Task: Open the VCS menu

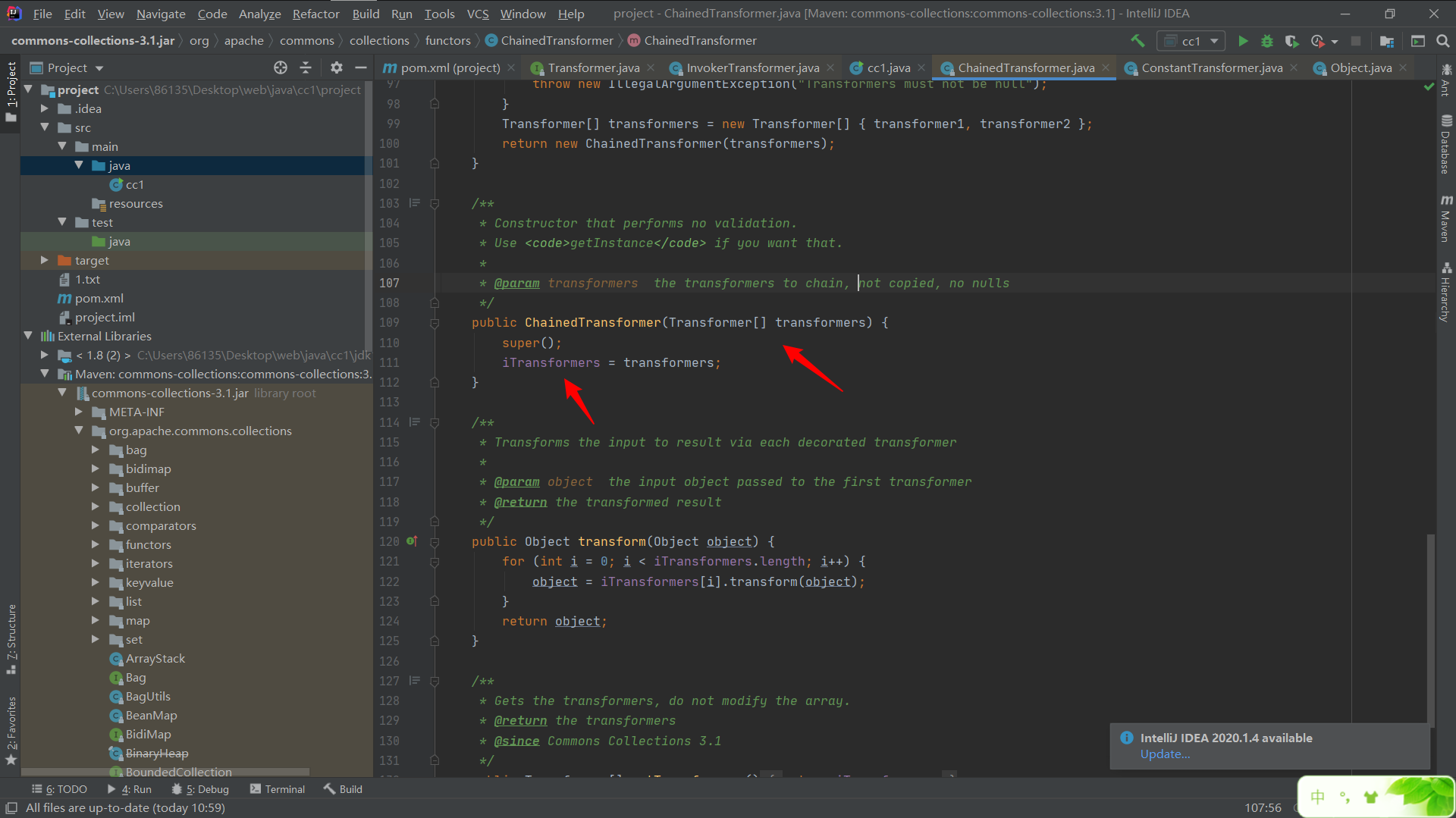Action: 478,14
